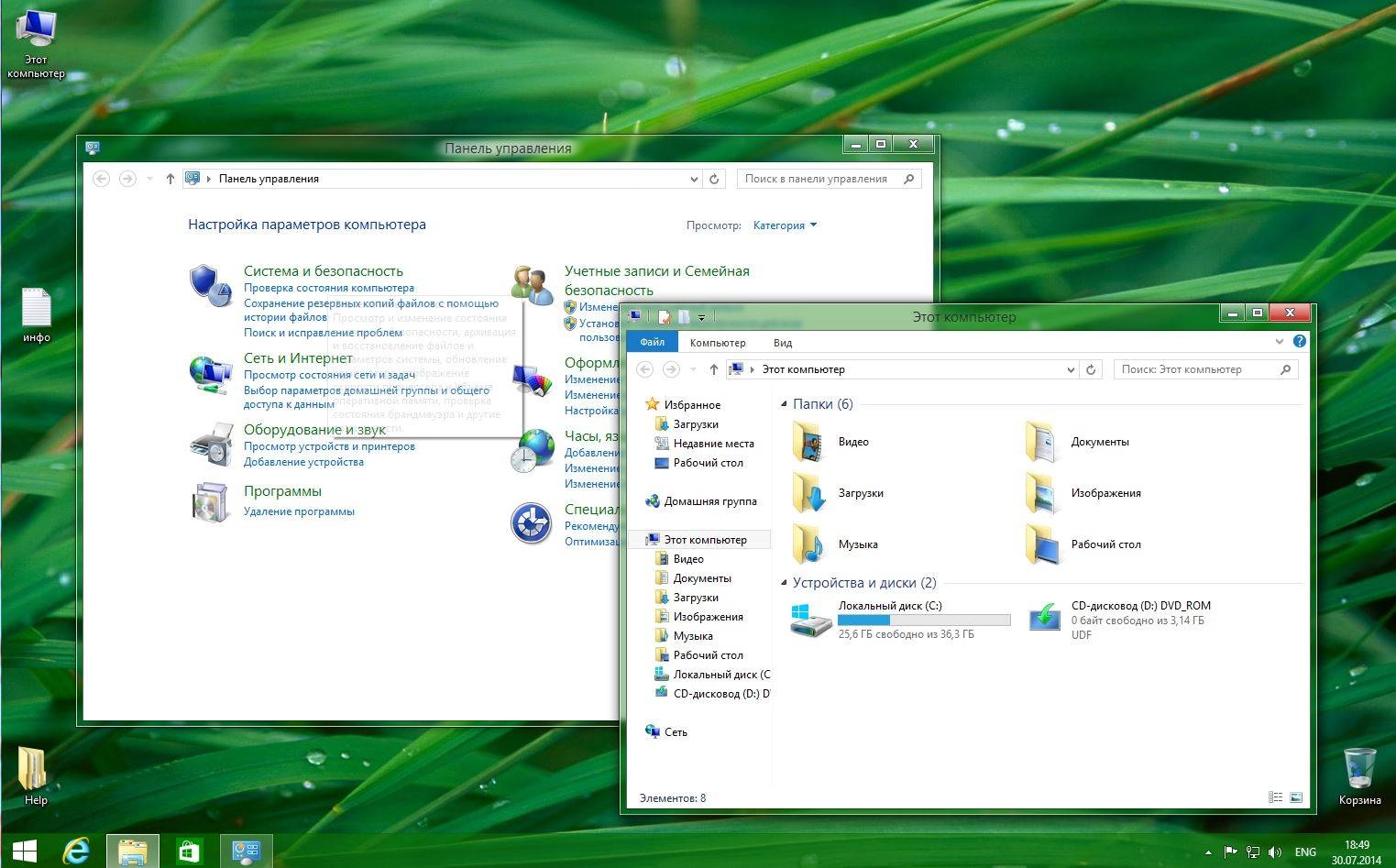Open Локальный диск (C:) drive icon
Image resolution: width=1396 pixels, height=868 pixels.
coord(811,620)
